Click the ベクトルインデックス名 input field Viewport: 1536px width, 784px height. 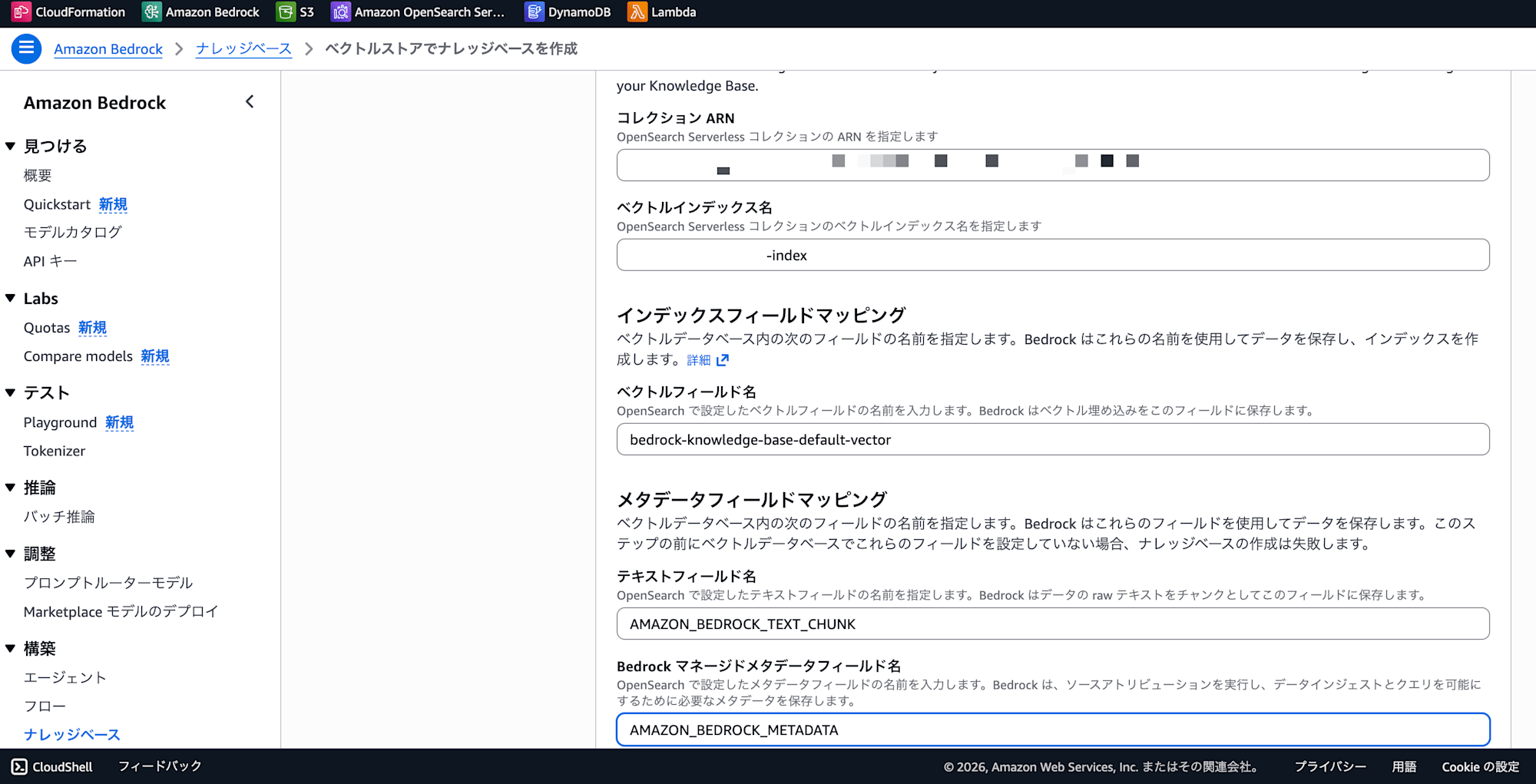coord(1053,255)
